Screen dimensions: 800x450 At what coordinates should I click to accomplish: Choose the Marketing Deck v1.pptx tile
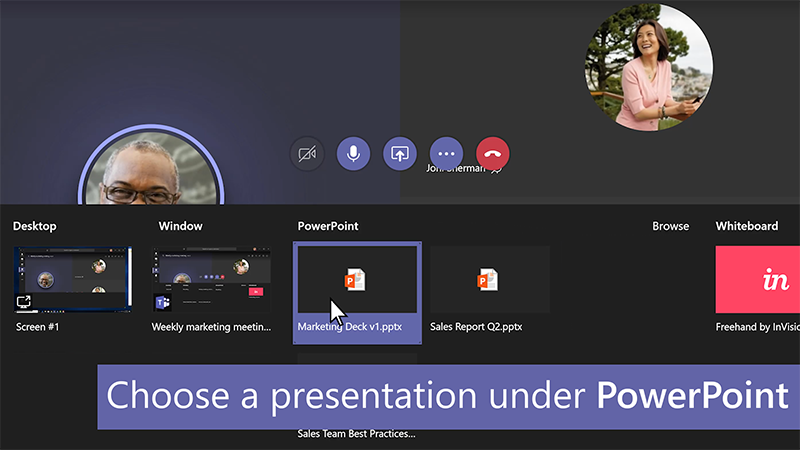tap(357, 293)
